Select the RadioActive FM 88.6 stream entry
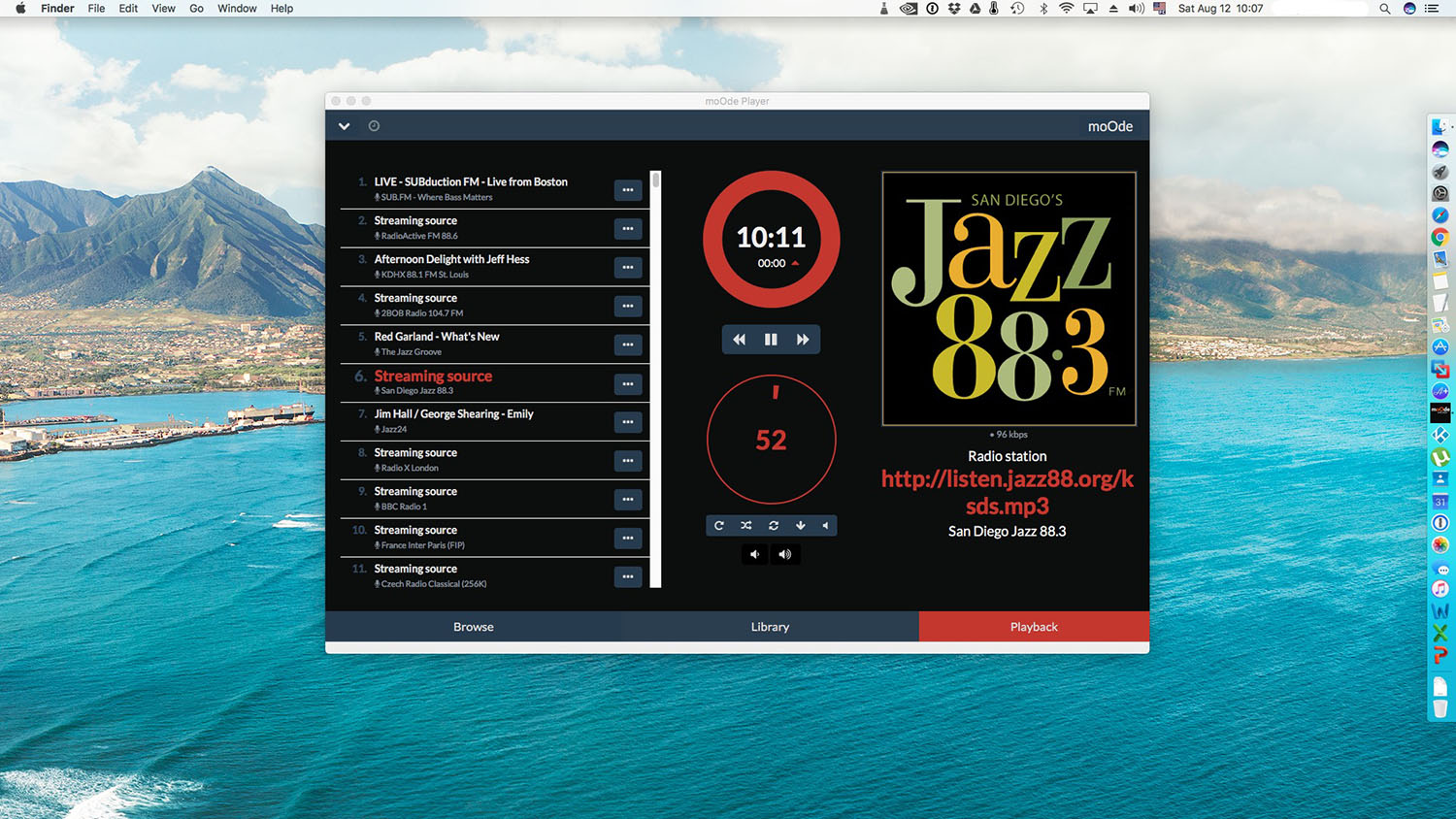The height and width of the screenshot is (819, 1456). (x=495, y=228)
